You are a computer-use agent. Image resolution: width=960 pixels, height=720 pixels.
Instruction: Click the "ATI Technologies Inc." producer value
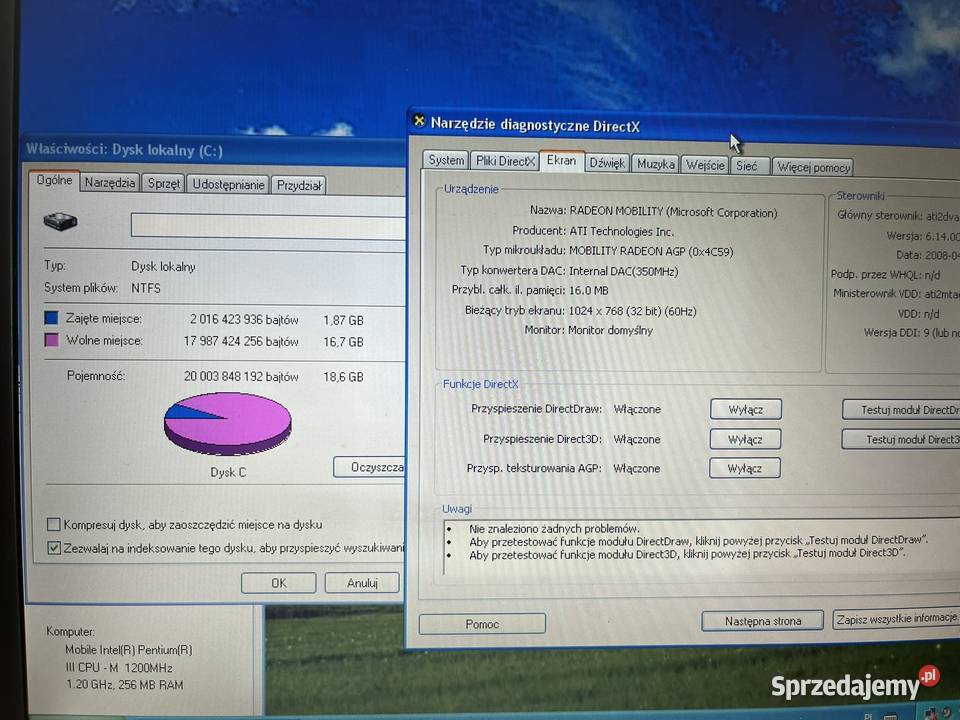(x=621, y=231)
